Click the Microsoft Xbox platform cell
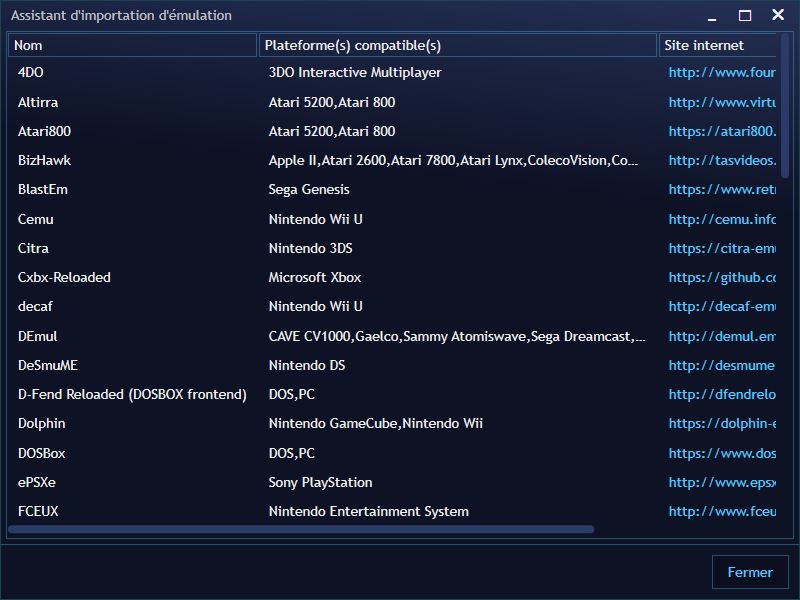The image size is (800, 600). tap(315, 277)
